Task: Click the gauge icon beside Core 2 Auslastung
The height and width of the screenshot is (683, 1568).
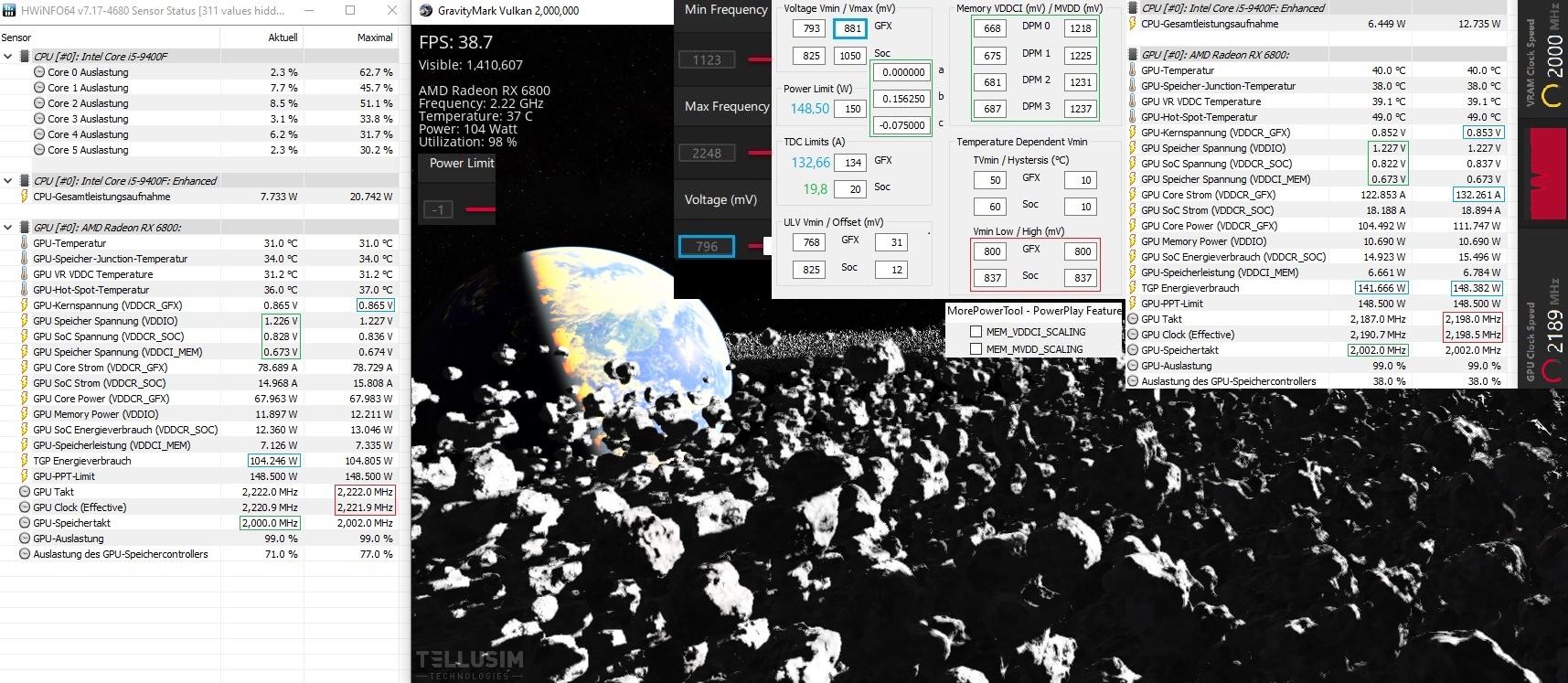Action: click(39, 102)
